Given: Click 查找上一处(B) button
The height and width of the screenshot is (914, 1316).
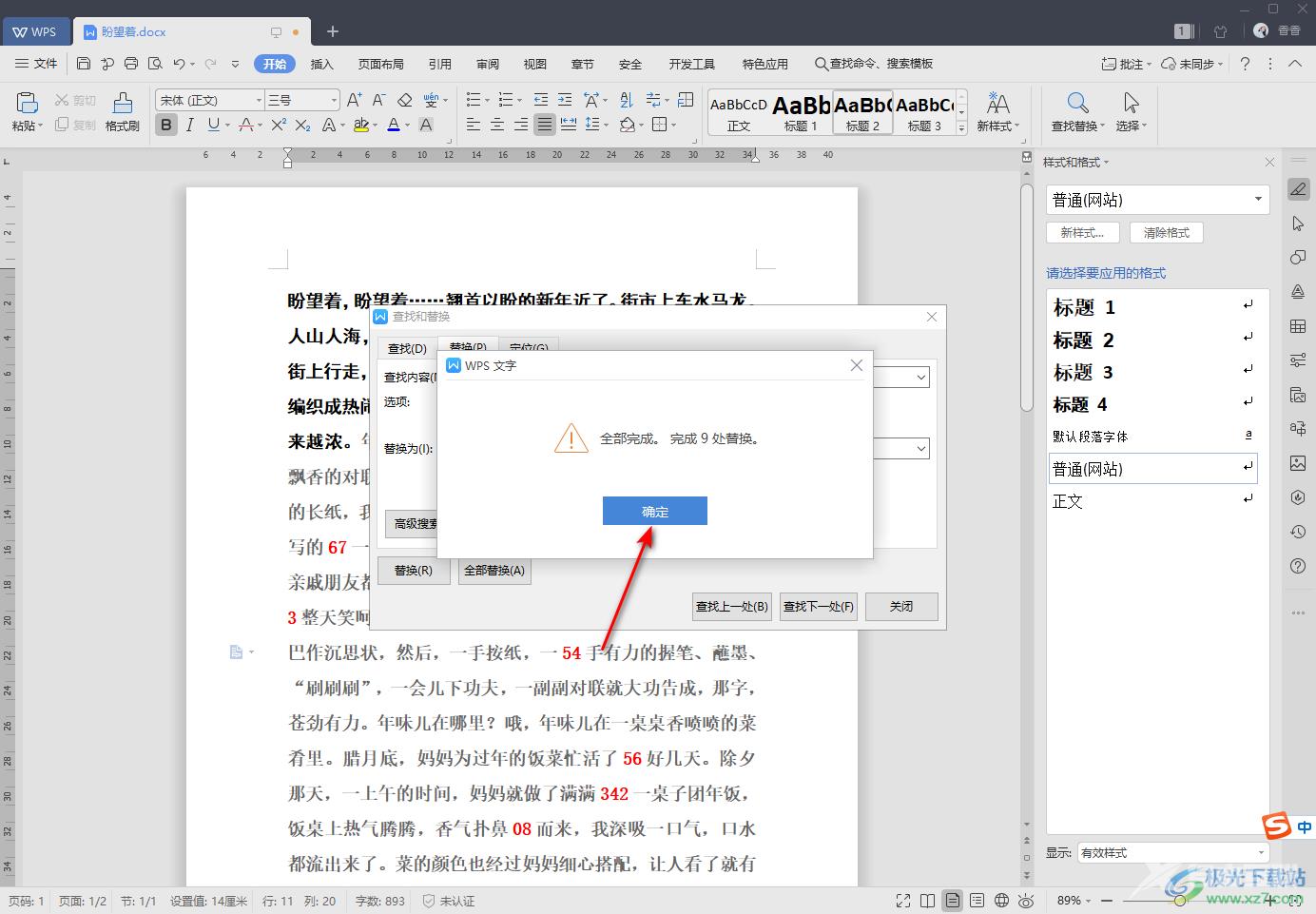Looking at the screenshot, I should 731,606.
